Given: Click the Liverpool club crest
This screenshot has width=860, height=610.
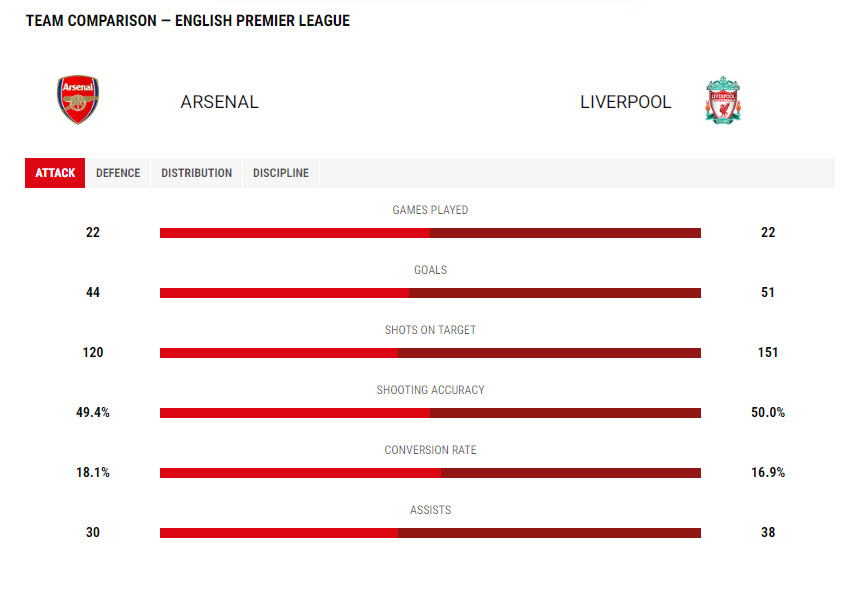Looking at the screenshot, I should 723,100.
